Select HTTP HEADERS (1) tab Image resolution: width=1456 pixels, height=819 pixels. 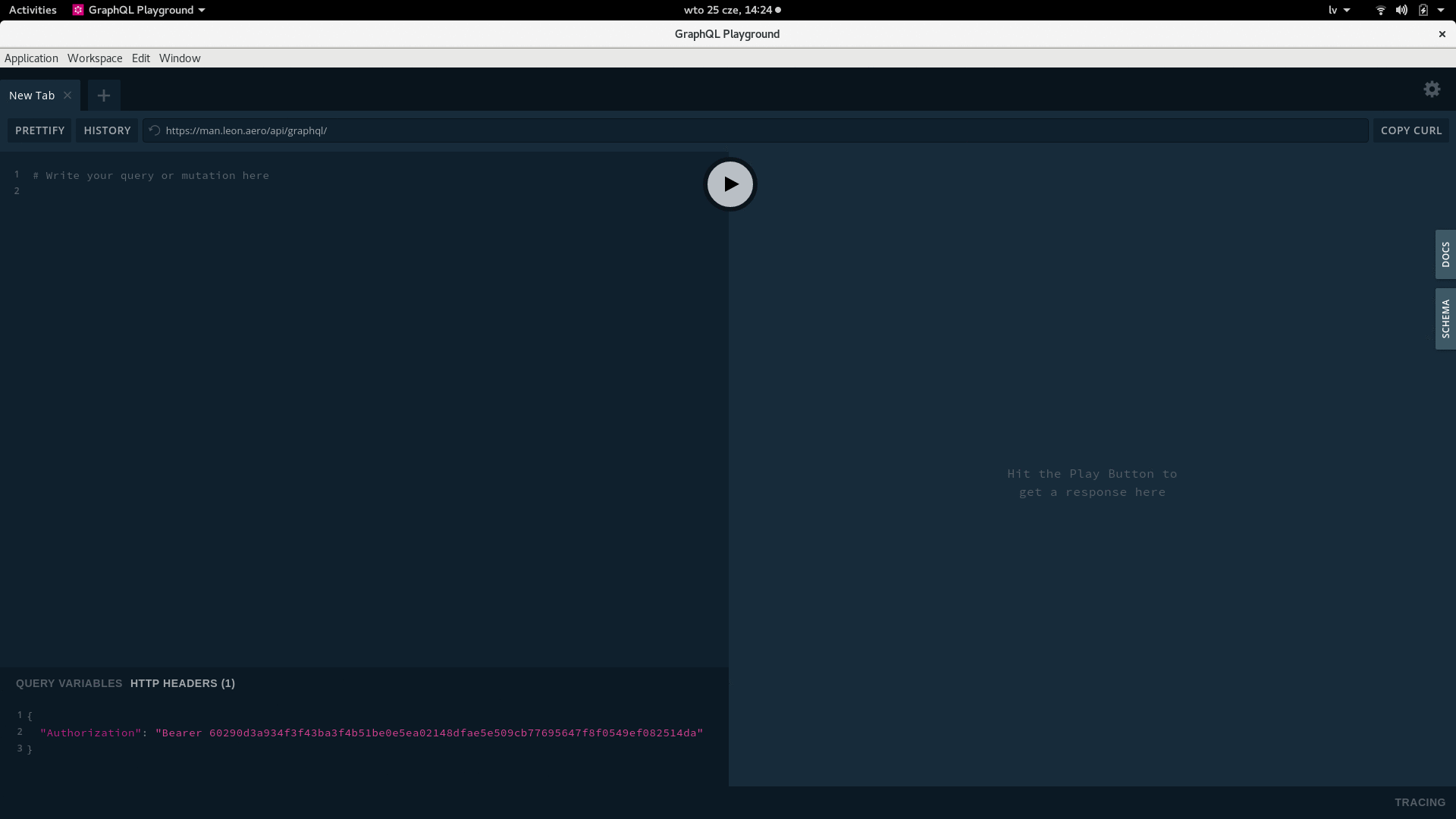coord(183,683)
